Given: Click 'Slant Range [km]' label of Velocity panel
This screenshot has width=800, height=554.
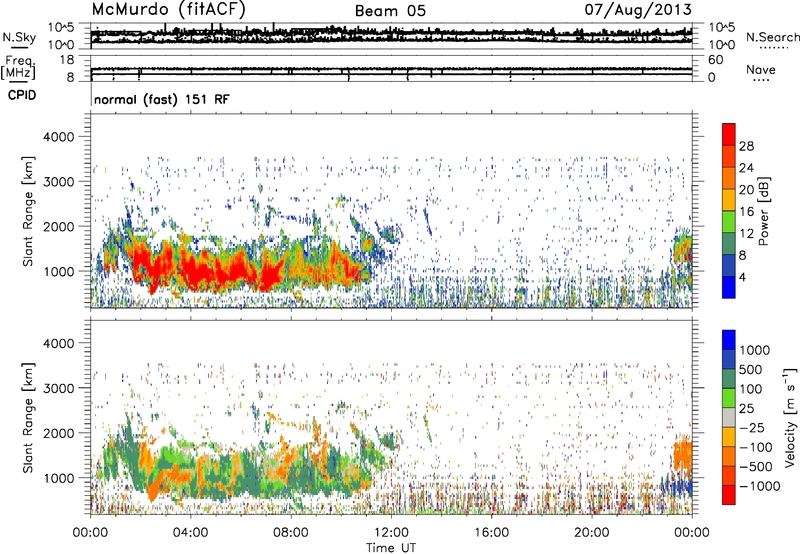Looking at the screenshot, I should pyautogui.click(x=29, y=418).
